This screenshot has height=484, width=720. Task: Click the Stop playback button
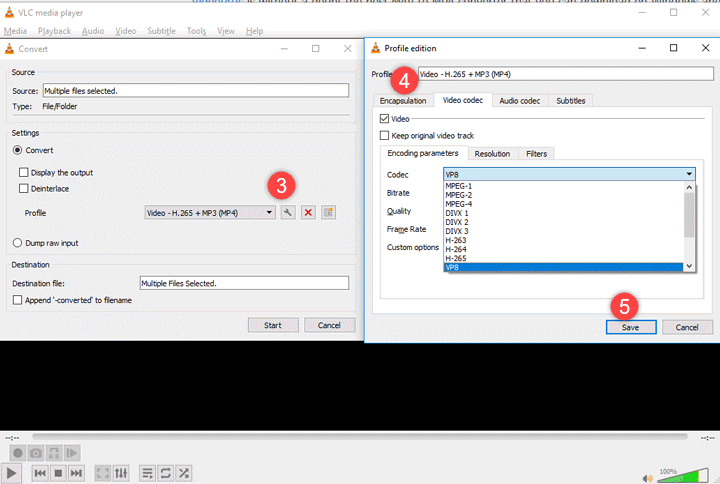(x=58, y=473)
